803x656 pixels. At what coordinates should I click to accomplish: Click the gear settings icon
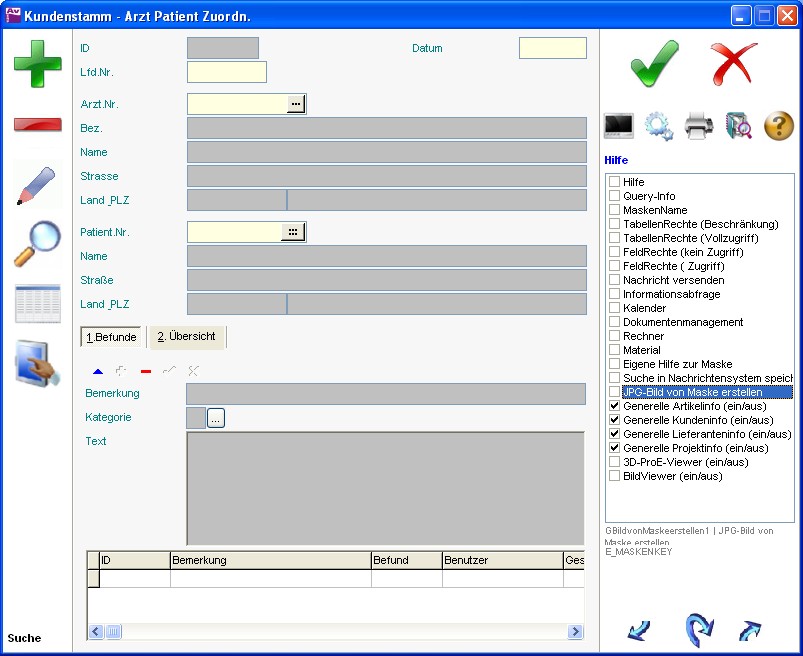coord(659,126)
